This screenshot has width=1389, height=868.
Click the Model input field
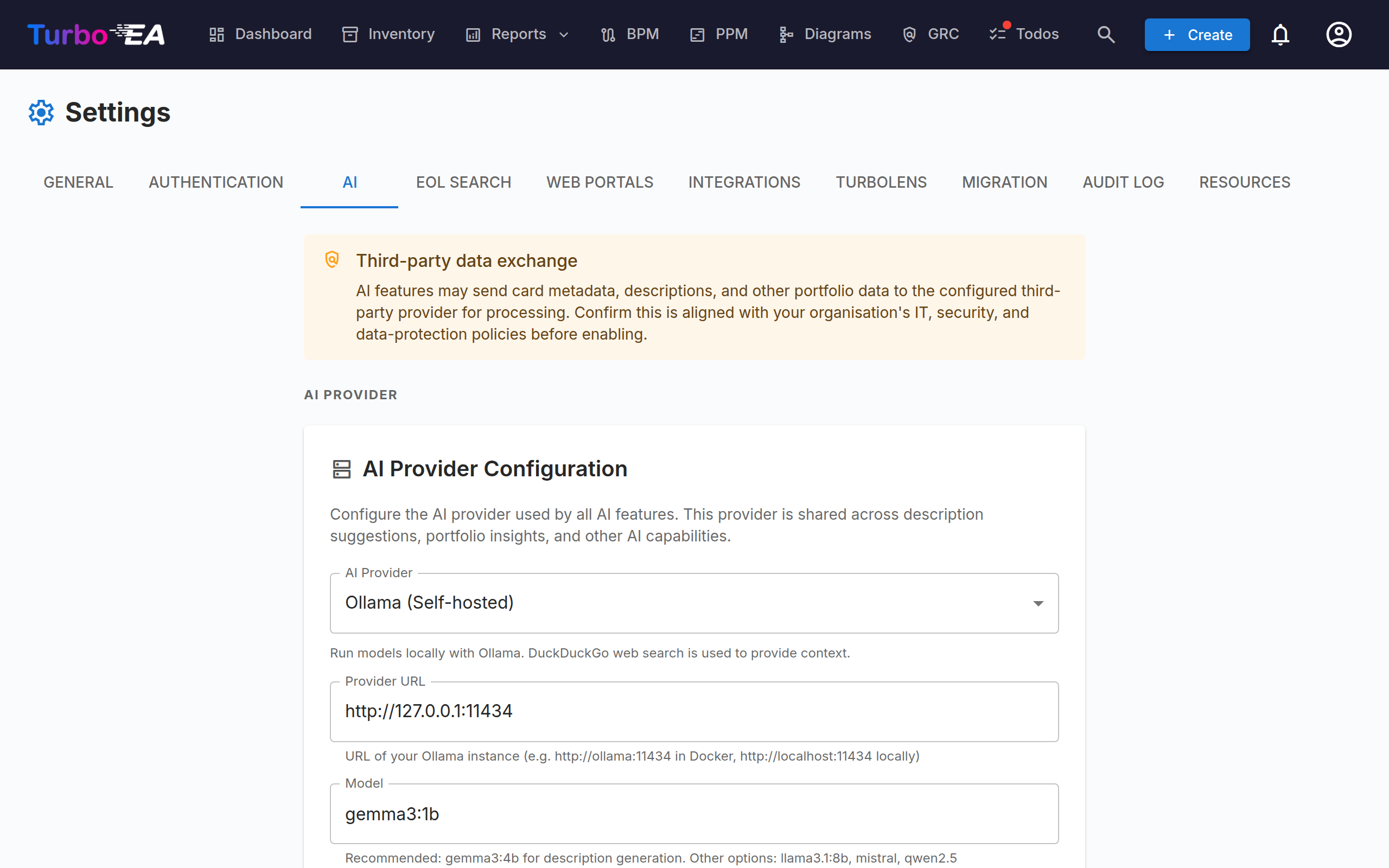694,813
